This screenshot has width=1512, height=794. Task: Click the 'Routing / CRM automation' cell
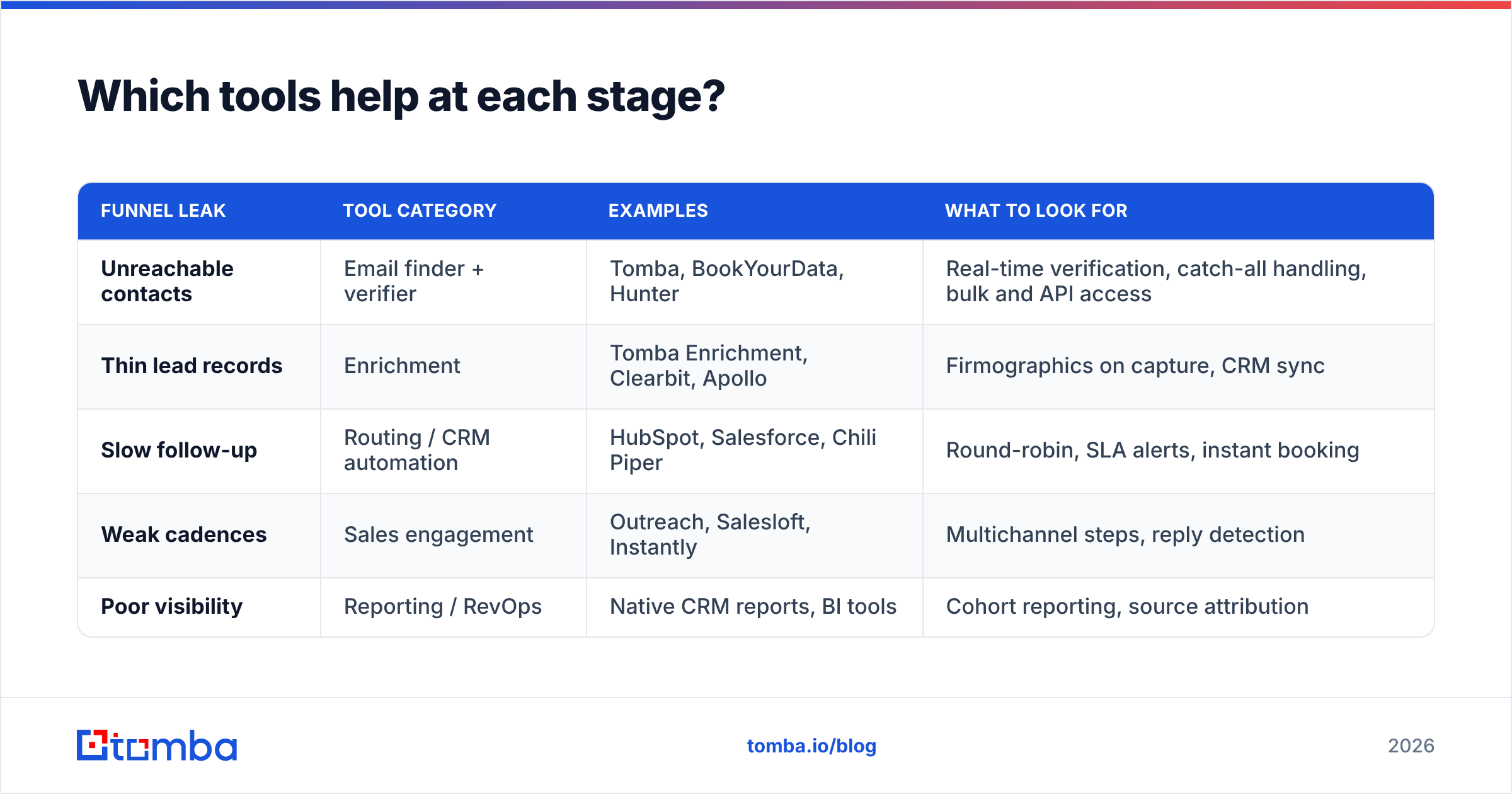pos(454,451)
